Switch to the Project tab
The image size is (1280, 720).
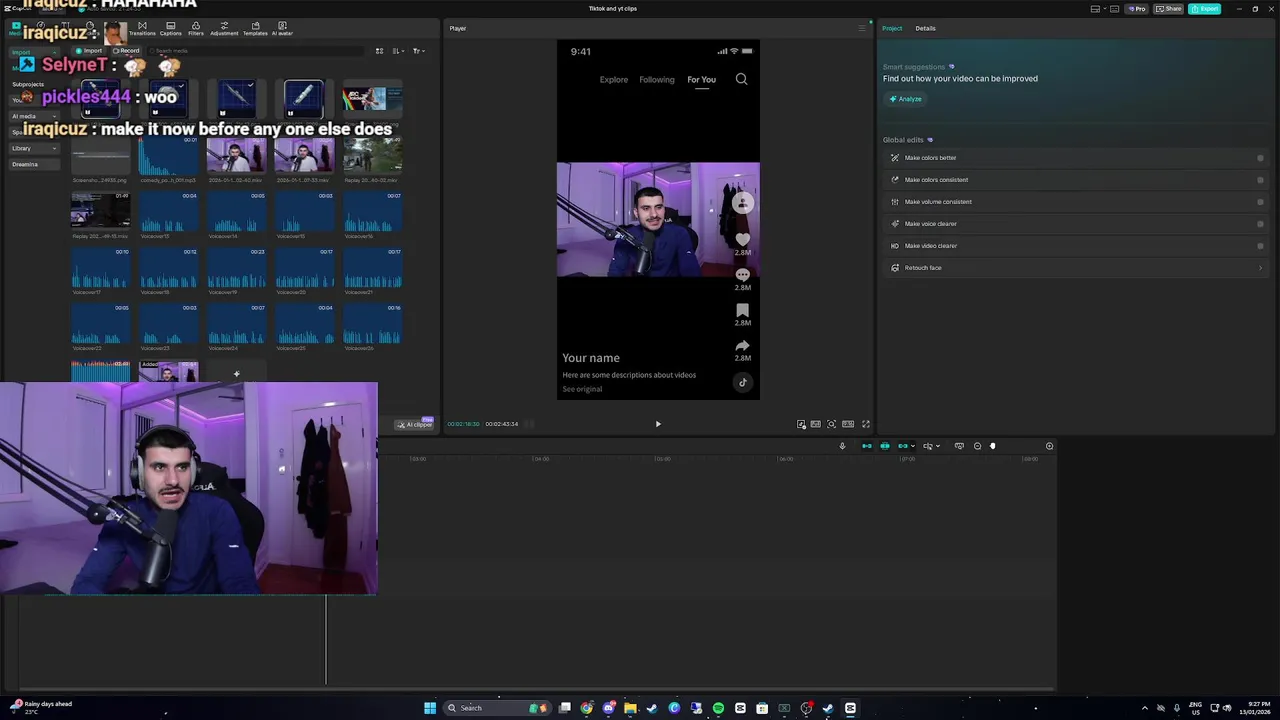tap(892, 28)
